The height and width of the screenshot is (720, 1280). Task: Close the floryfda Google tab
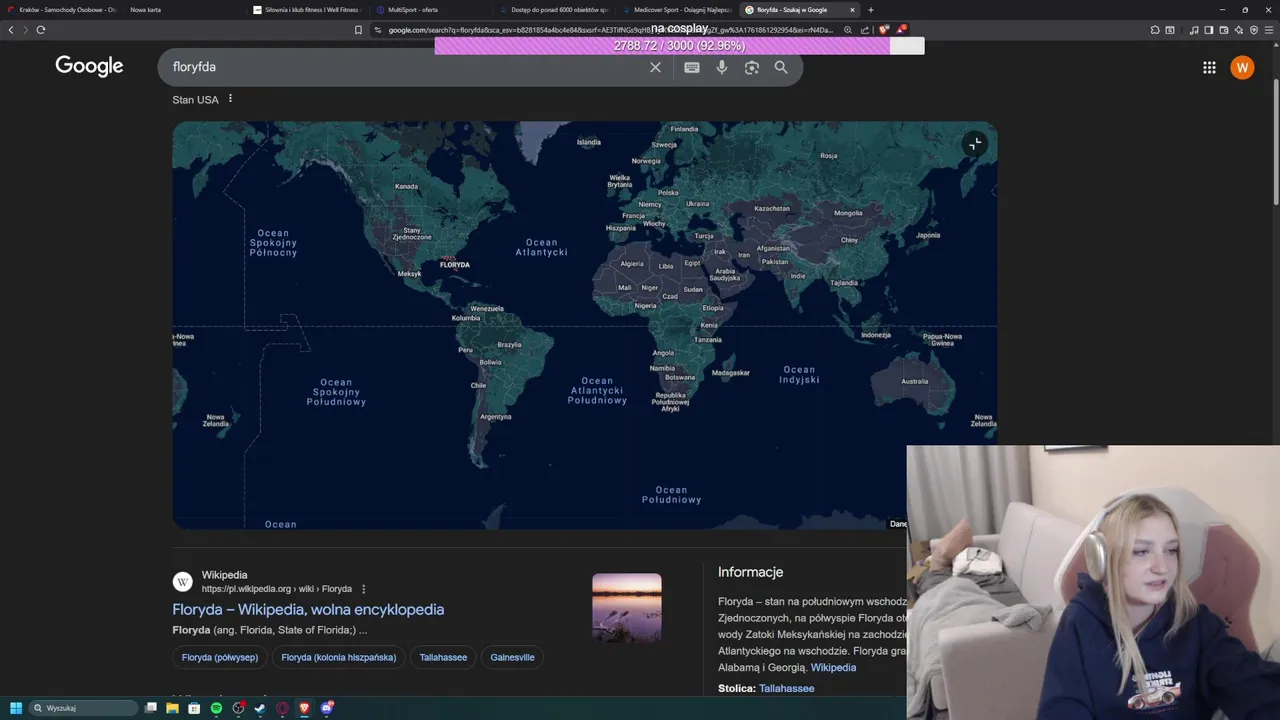click(852, 10)
